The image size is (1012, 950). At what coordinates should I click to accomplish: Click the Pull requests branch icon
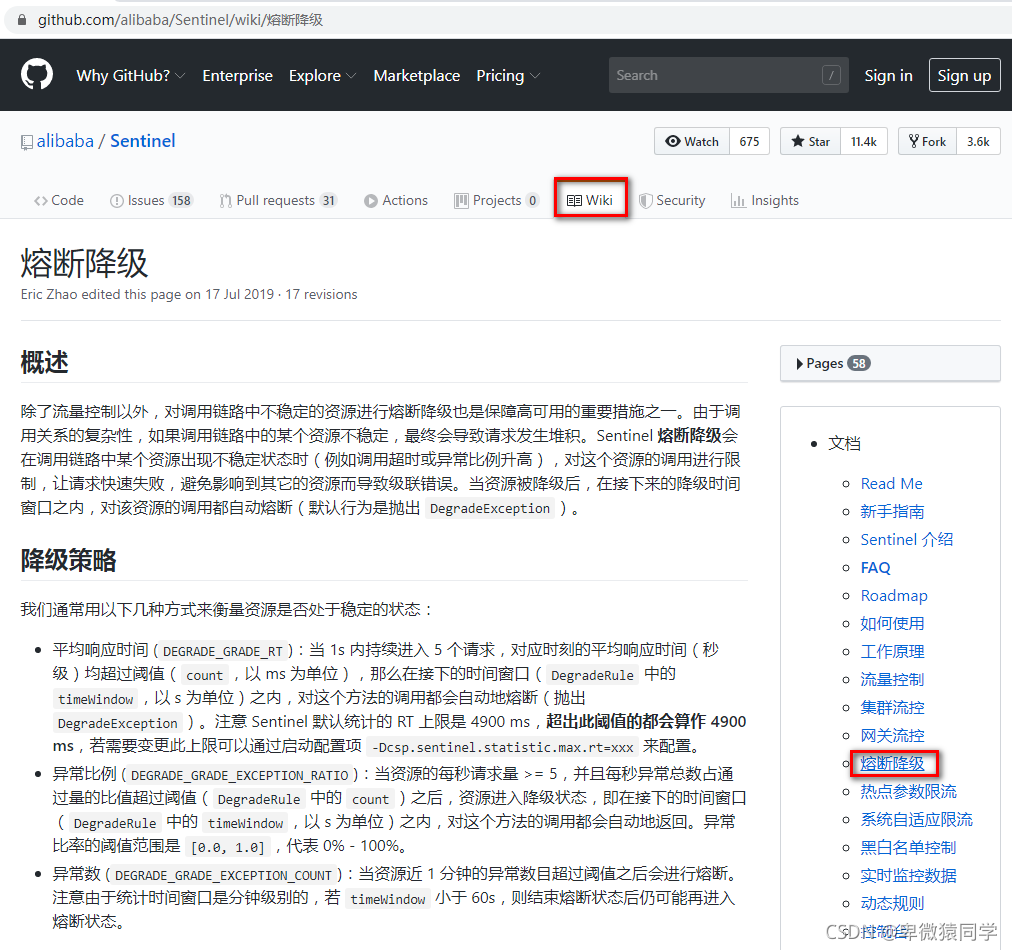click(225, 201)
